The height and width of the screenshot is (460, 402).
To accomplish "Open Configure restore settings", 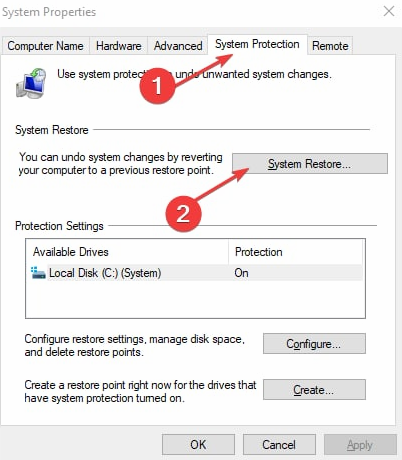I will (x=314, y=344).
